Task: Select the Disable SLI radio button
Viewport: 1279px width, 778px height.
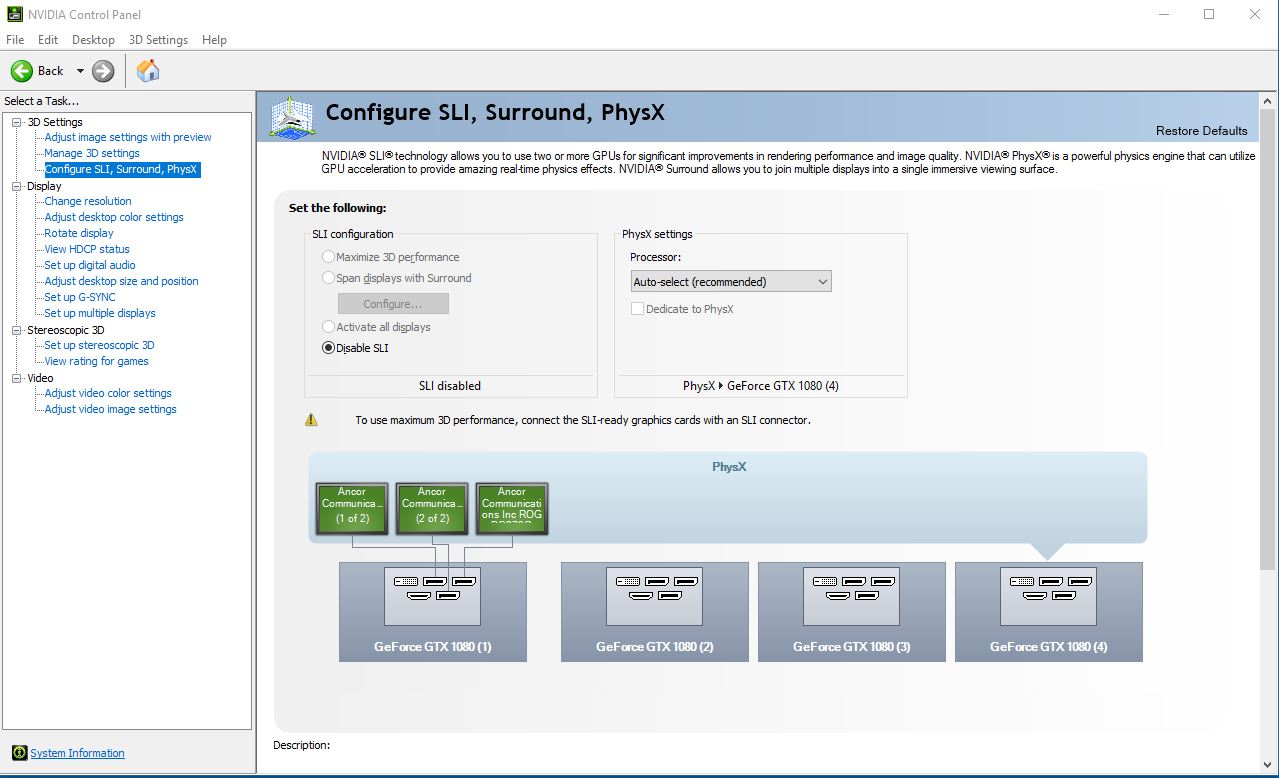Action: click(x=328, y=348)
